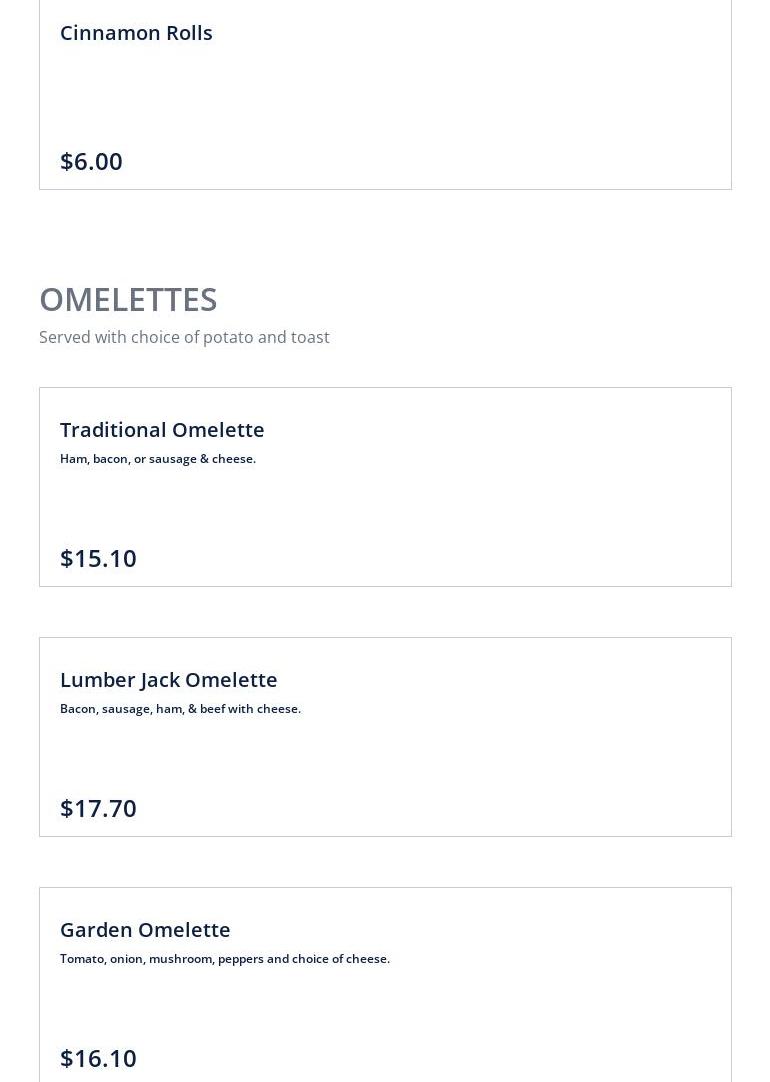Open the Traditional Omelette title

pyautogui.click(x=162, y=430)
